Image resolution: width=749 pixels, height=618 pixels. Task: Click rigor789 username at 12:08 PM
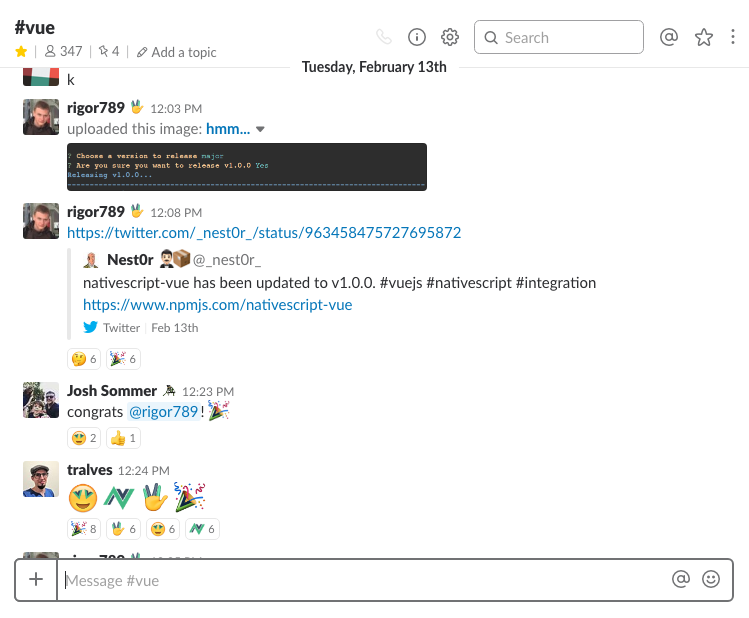pos(96,212)
